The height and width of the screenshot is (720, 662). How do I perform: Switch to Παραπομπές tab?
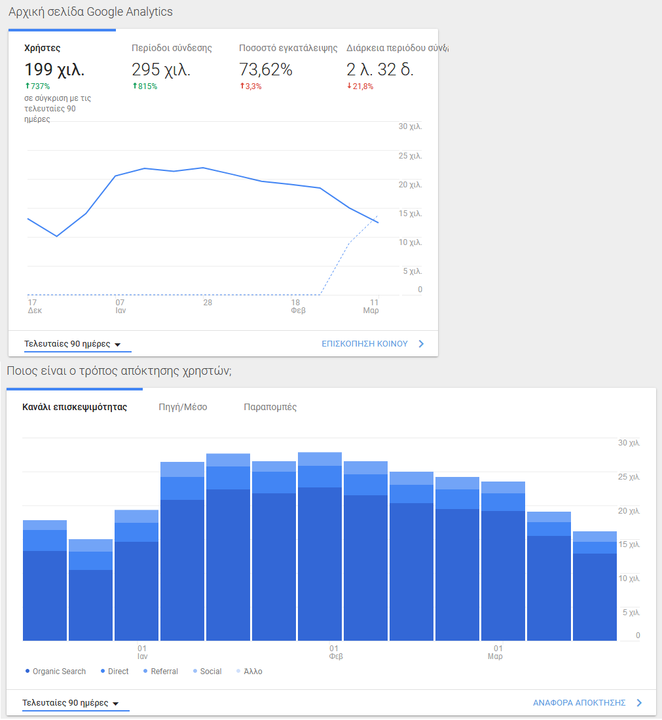(x=270, y=407)
